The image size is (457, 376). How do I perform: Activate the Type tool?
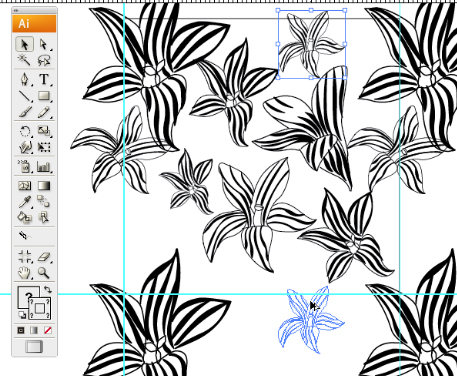pyautogui.click(x=44, y=79)
